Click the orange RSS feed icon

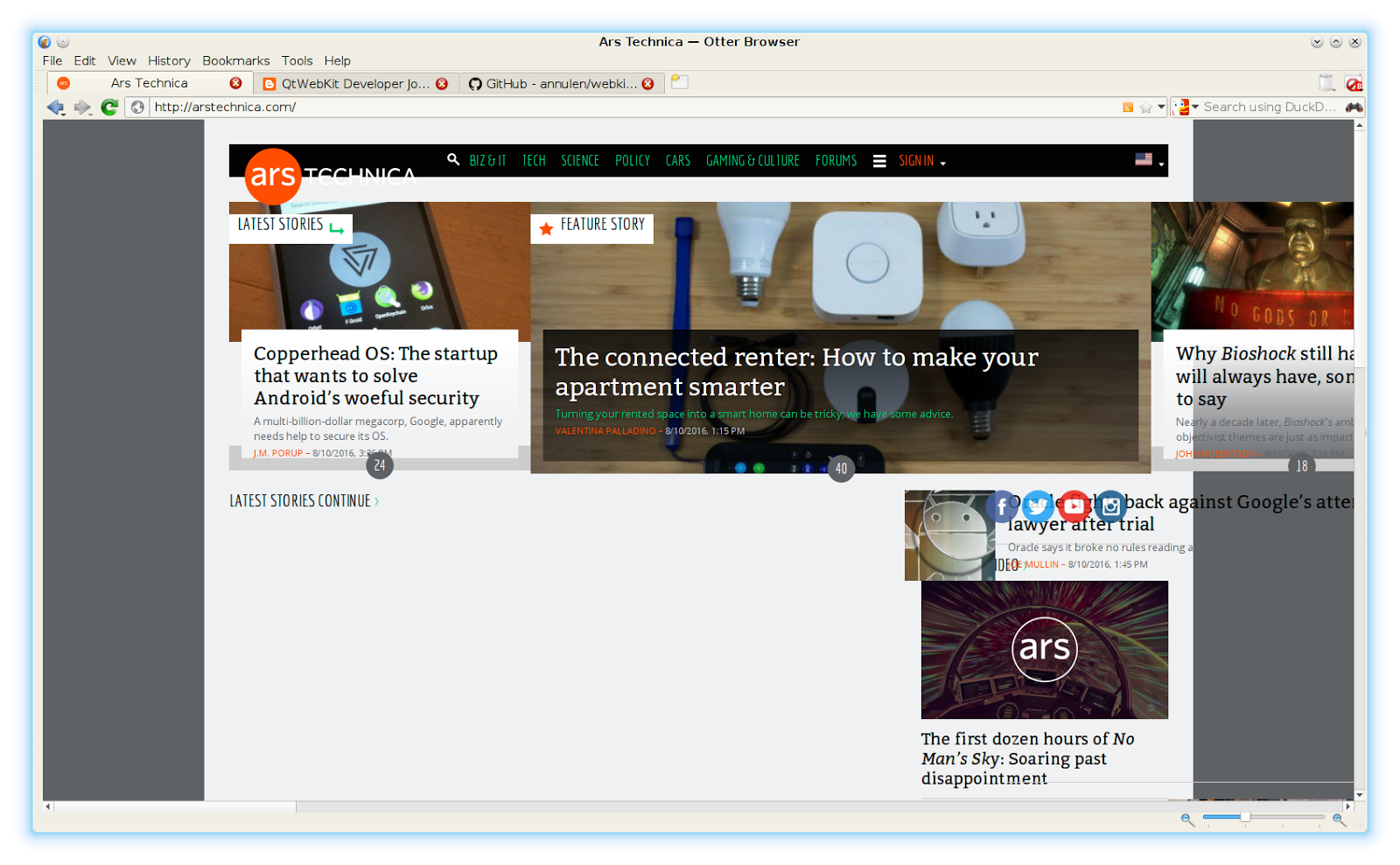pos(1128,107)
